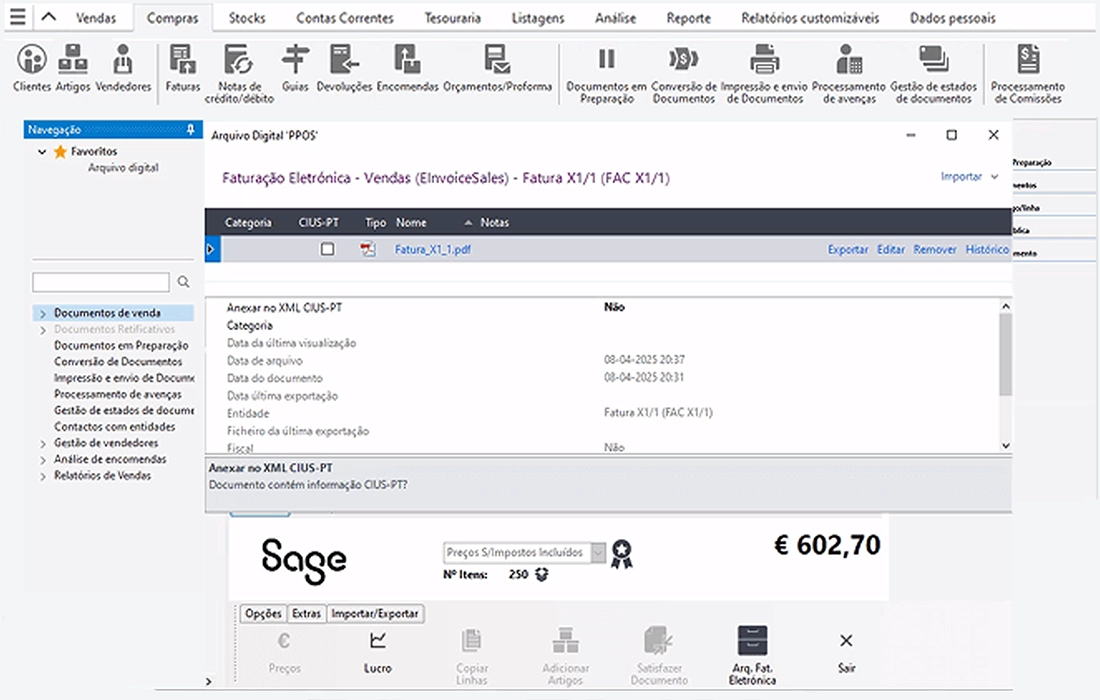The height and width of the screenshot is (700, 1100).
Task: Click the Remover link for Fatura_X1_1.pdf
Action: 934,250
